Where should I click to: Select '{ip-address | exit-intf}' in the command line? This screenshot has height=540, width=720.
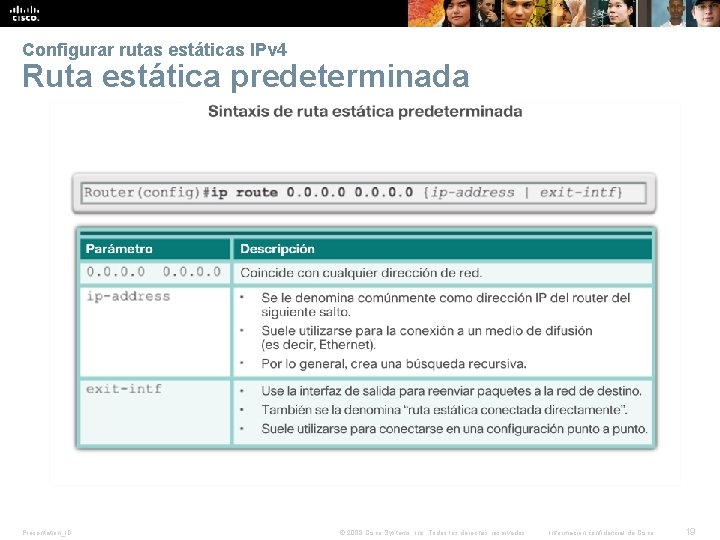click(523, 192)
